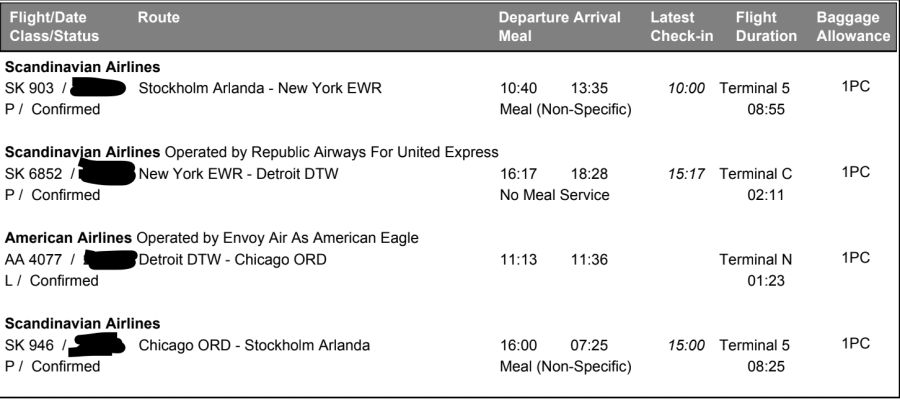The image size is (900, 400).
Task: Click the American Airlines carrier name
Action: coord(69,238)
